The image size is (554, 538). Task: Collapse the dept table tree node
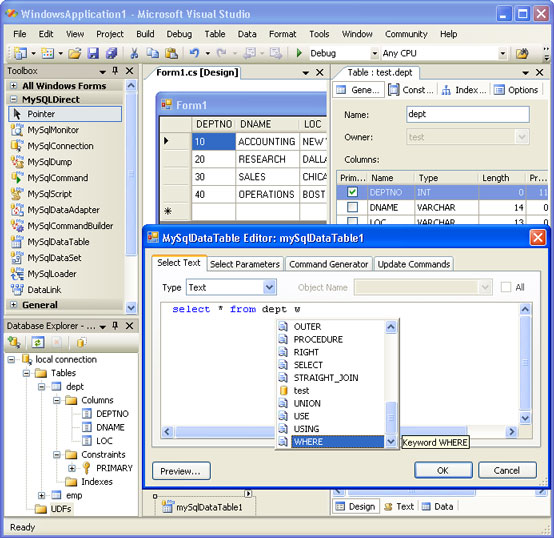tap(41, 387)
